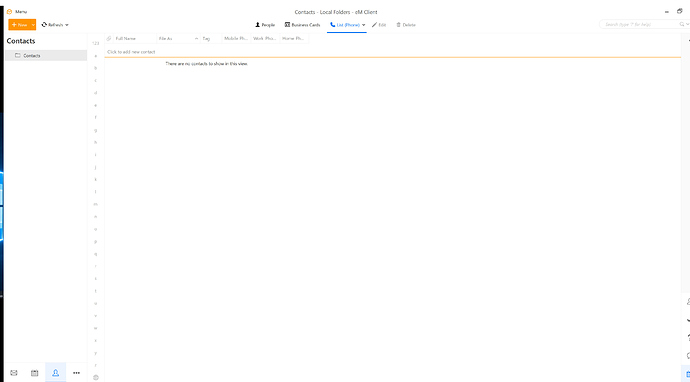Restore down the eM Client window
Image resolution: width=690 pixels, height=382 pixels.
tap(679, 11)
